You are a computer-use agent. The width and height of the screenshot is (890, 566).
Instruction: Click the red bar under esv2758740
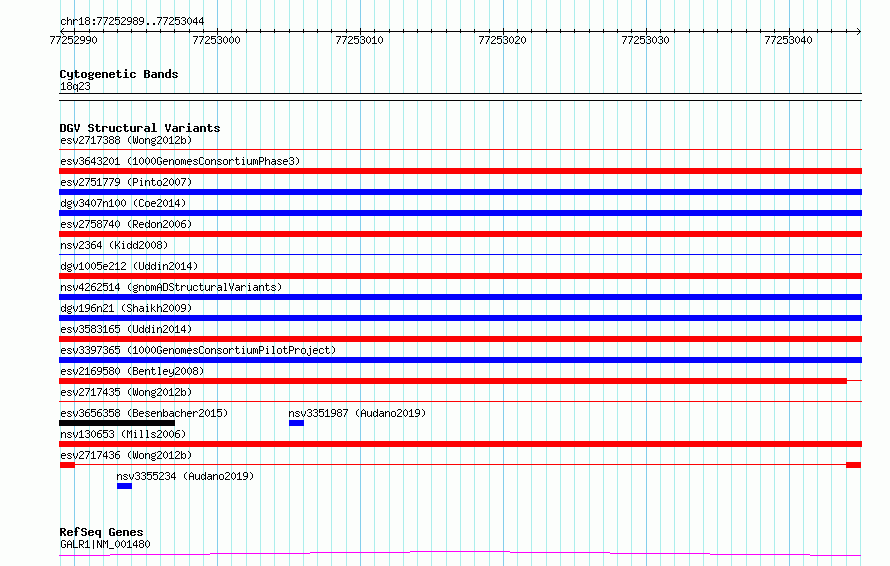[x=460, y=234]
